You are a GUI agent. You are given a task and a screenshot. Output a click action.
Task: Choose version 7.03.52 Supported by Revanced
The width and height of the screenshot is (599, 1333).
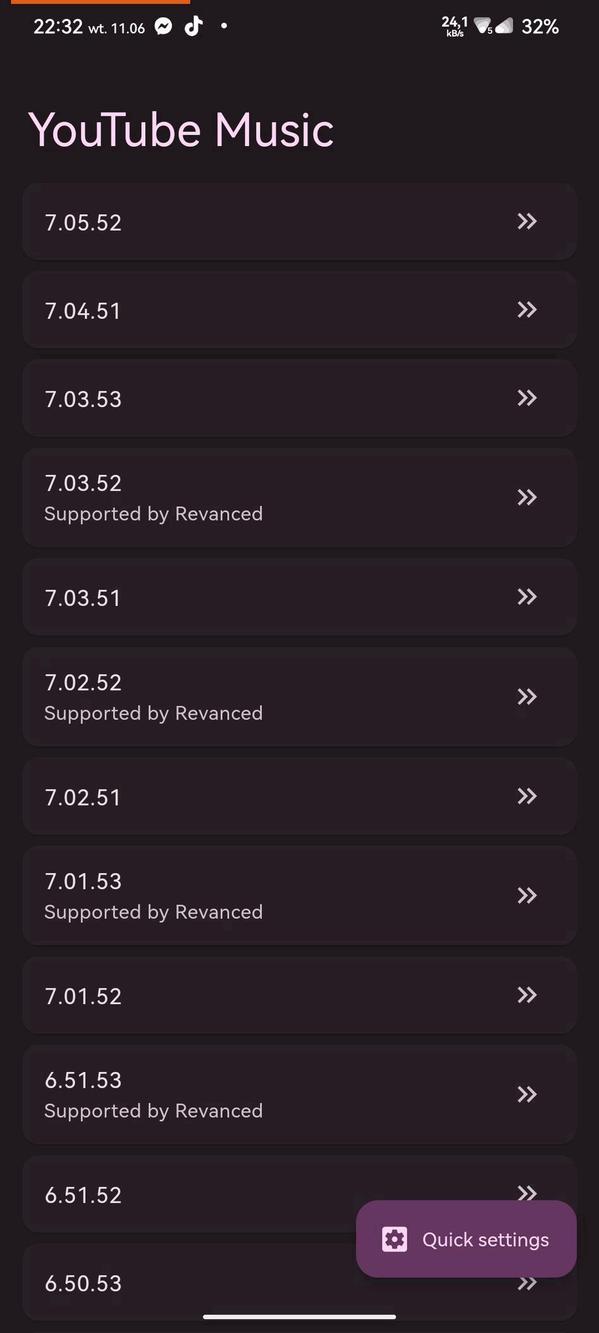pyautogui.click(x=299, y=497)
